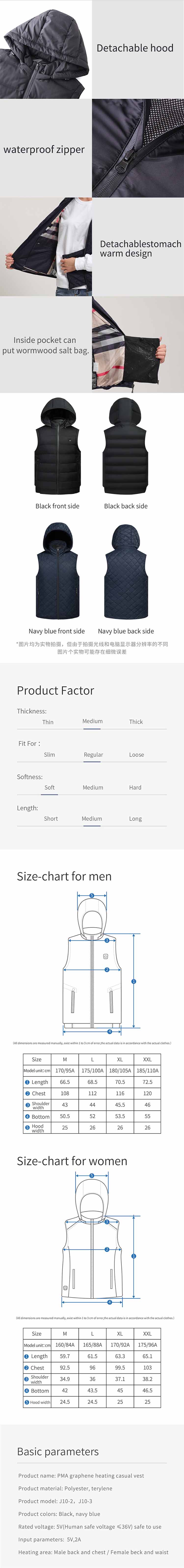Choose the Long length option
Screen dimensions: 184x1568
click(x=135, y=819)
